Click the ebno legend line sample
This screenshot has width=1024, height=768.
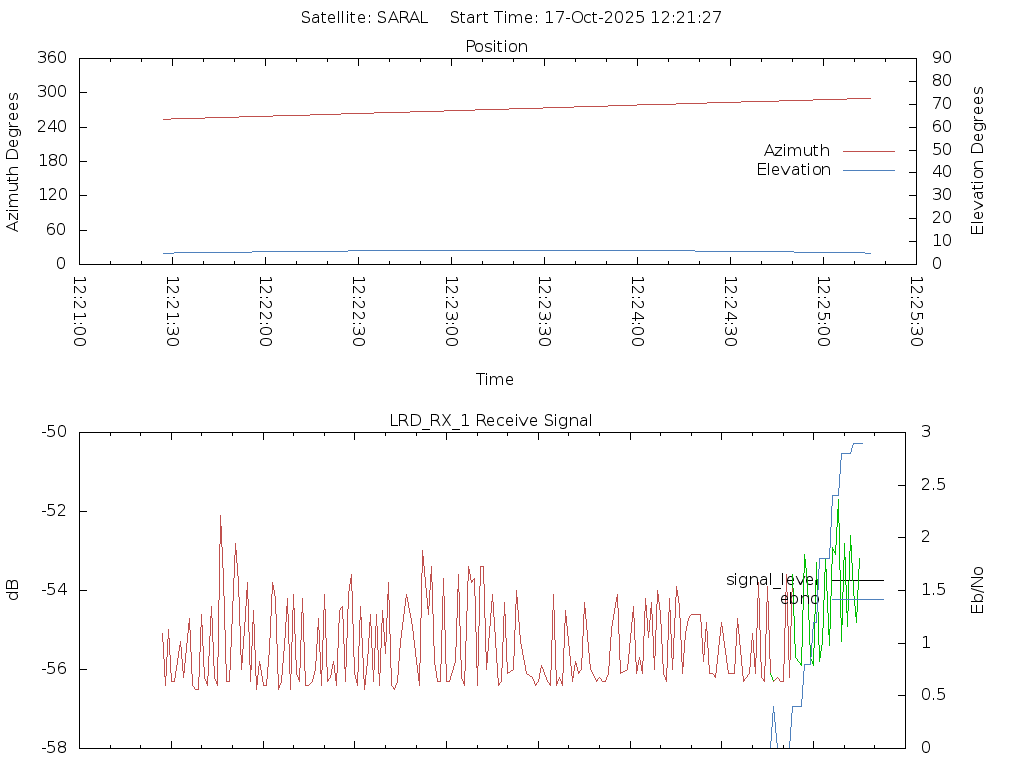click(857, 599)
